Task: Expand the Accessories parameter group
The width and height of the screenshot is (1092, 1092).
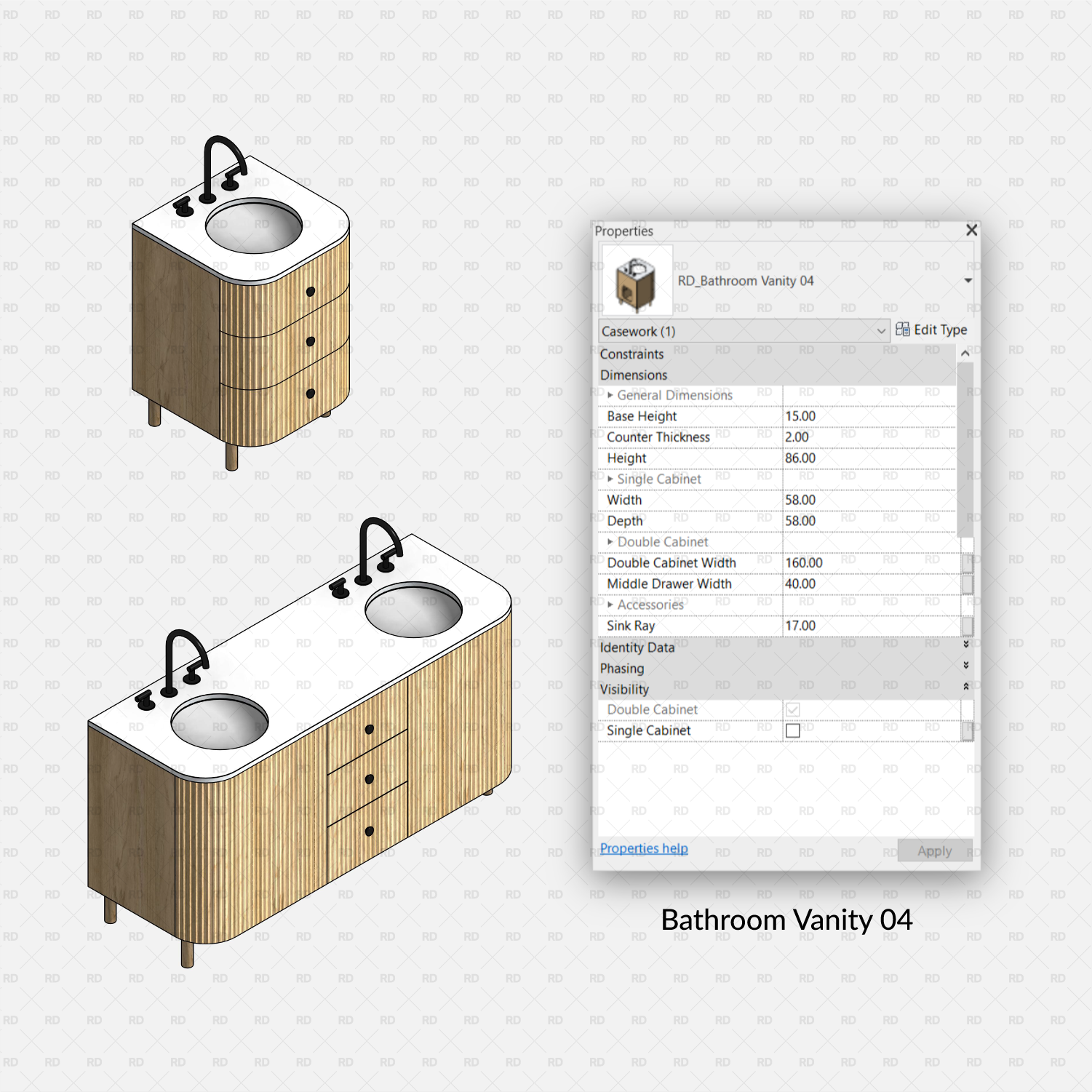Action: [610, 605]
